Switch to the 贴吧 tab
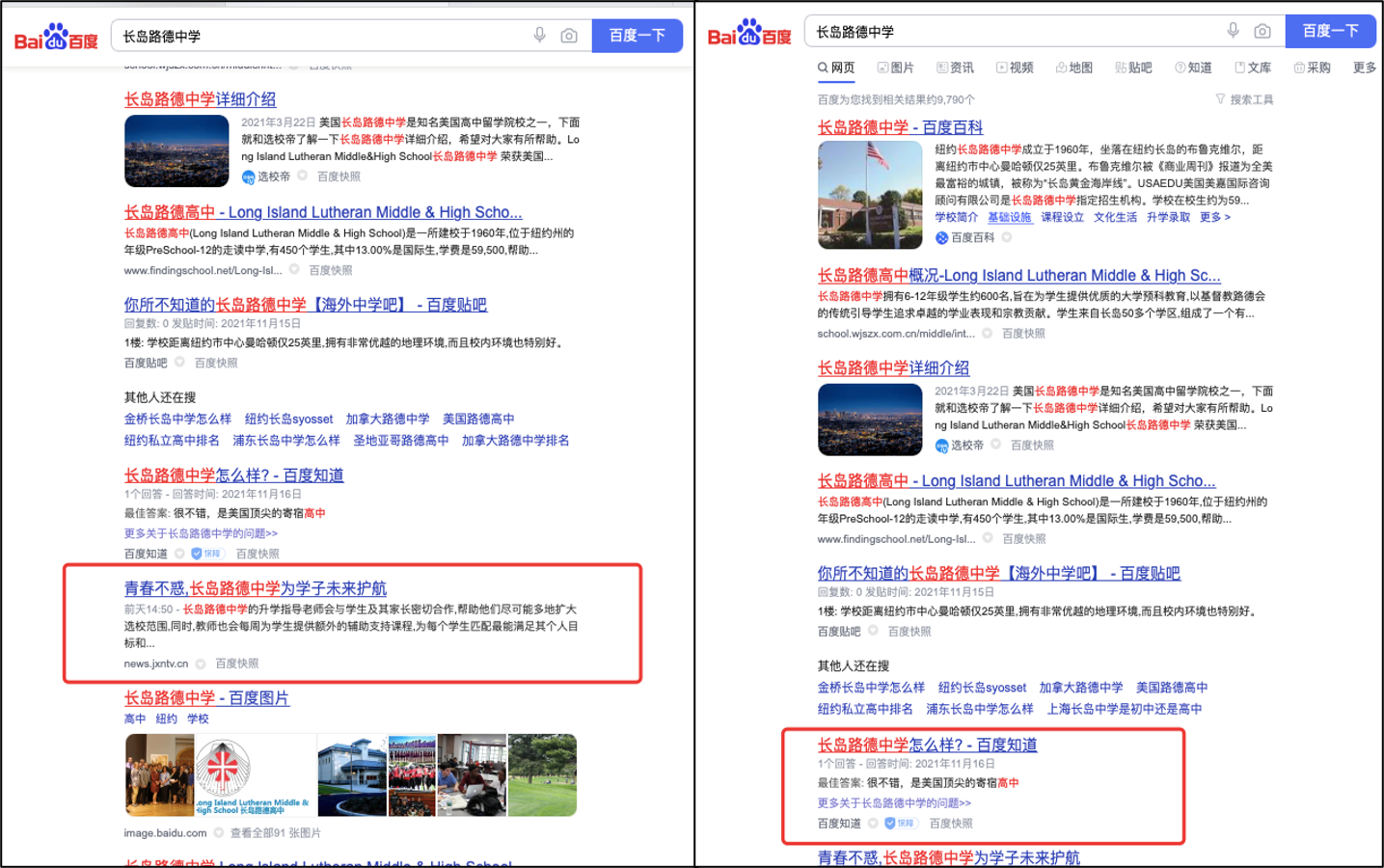The image size is (1384, 868). point(1134,68)
